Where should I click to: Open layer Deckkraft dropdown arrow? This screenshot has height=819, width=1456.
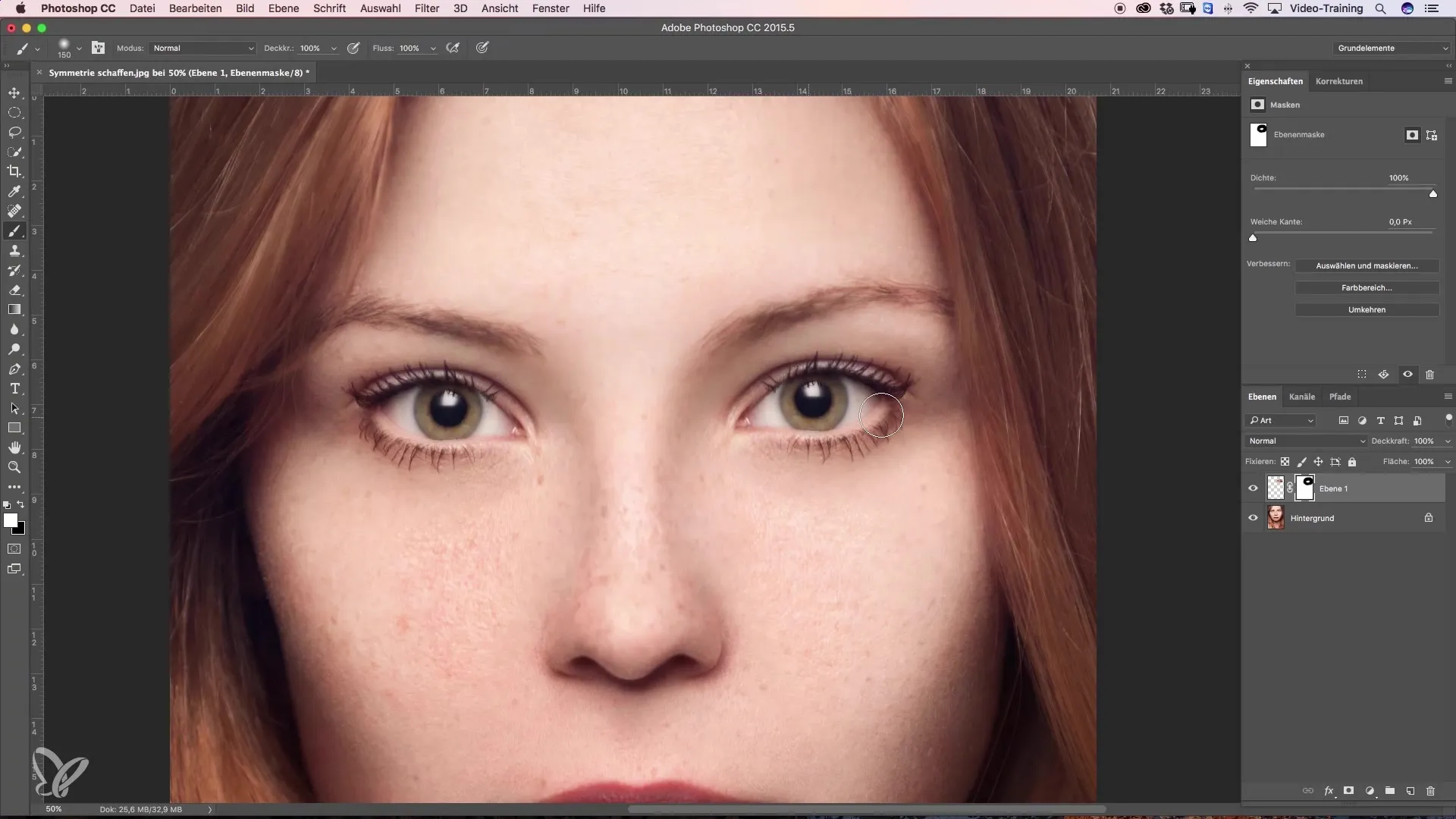coord(1448,441)
